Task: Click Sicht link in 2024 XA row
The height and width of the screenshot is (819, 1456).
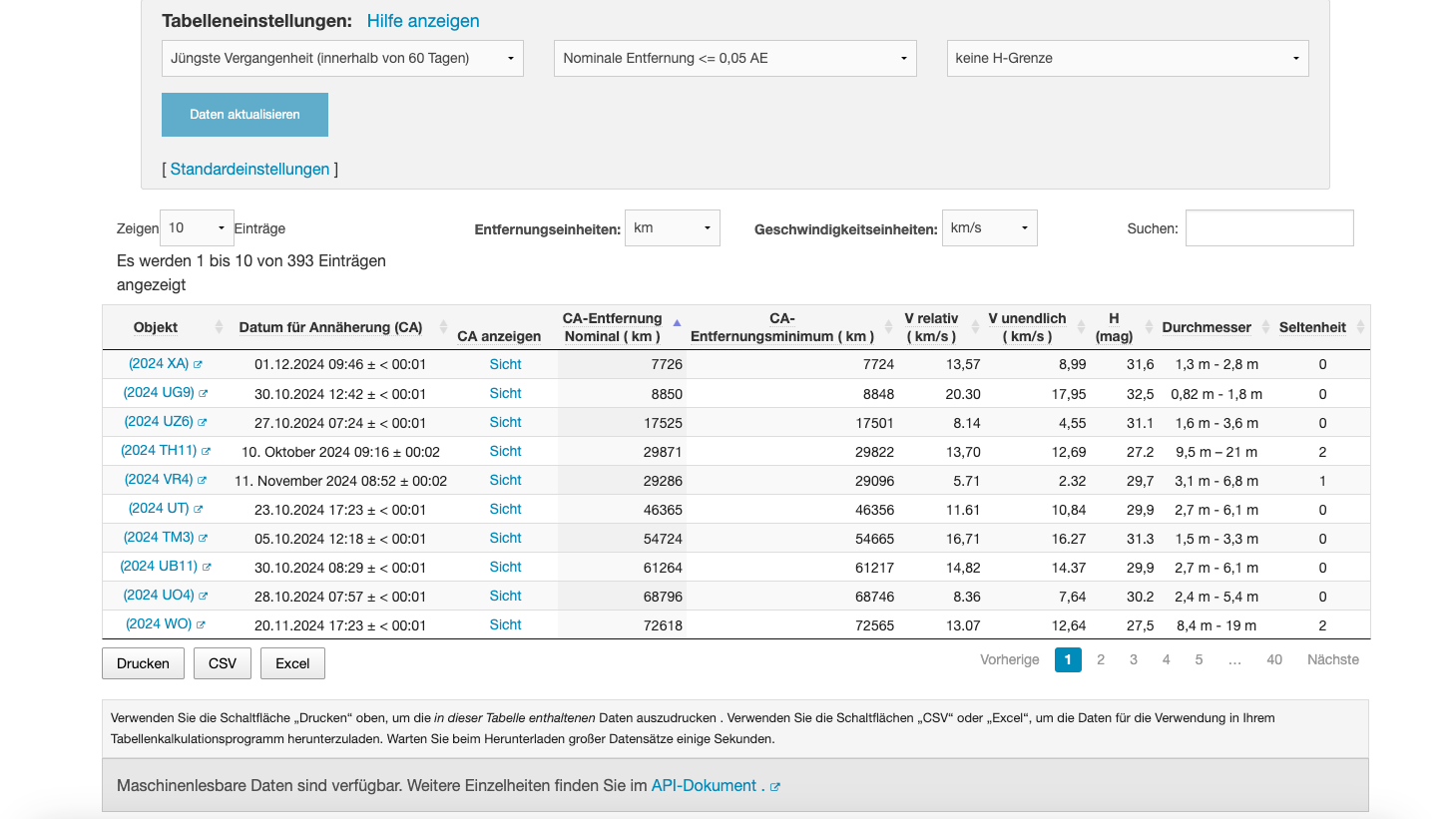Action: tap(506, 365)
